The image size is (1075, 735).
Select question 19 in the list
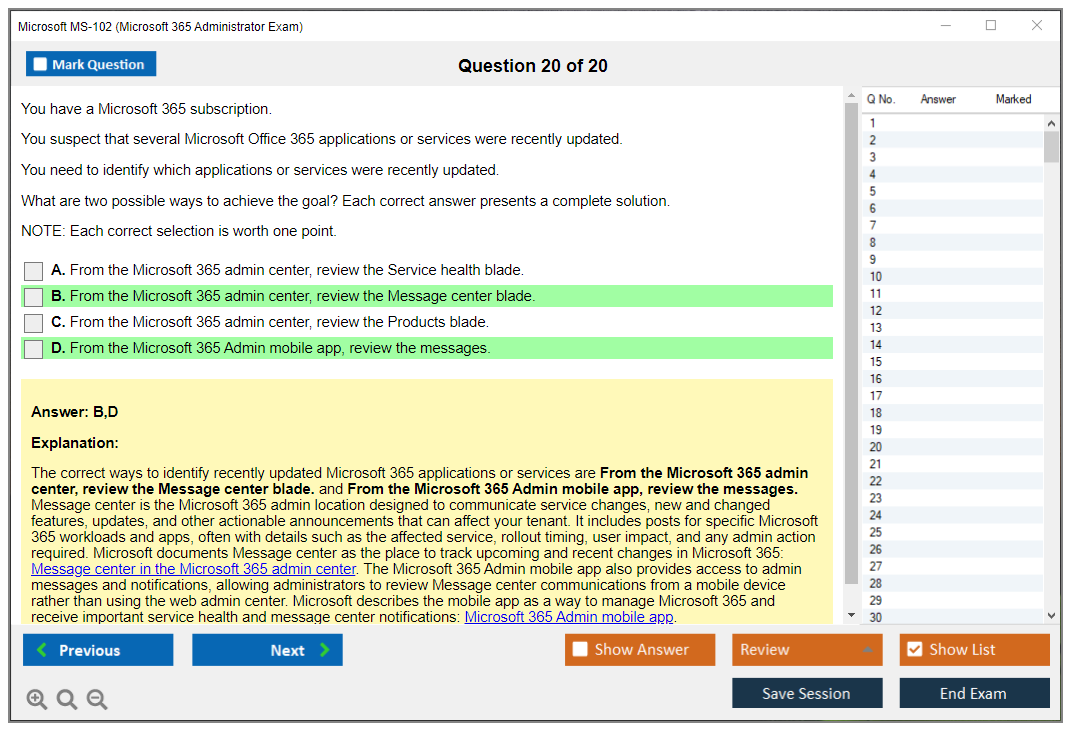pos(953,430)
